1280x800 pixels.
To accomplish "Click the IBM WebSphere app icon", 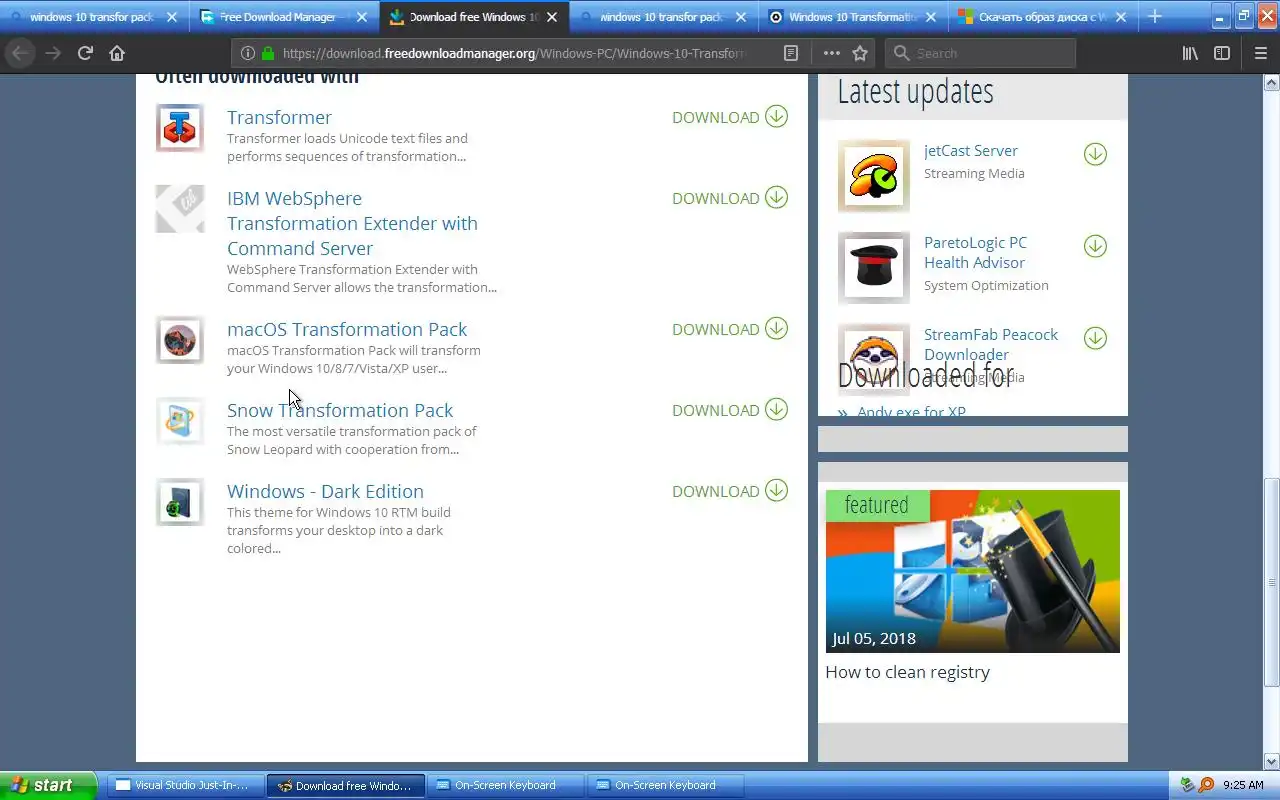I will [x=180, y=209].
